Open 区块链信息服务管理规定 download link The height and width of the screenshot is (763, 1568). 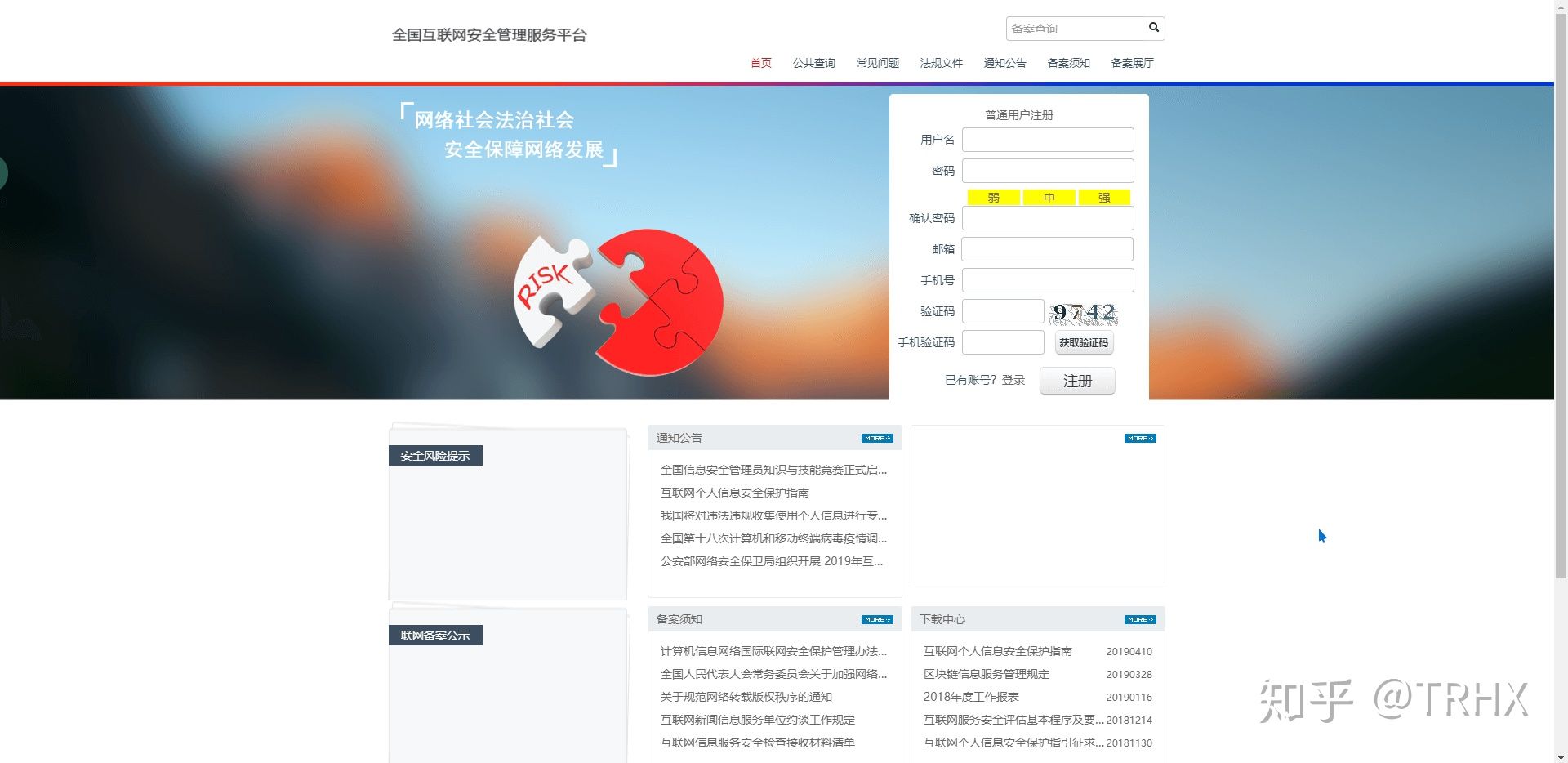tap(986, 674)
